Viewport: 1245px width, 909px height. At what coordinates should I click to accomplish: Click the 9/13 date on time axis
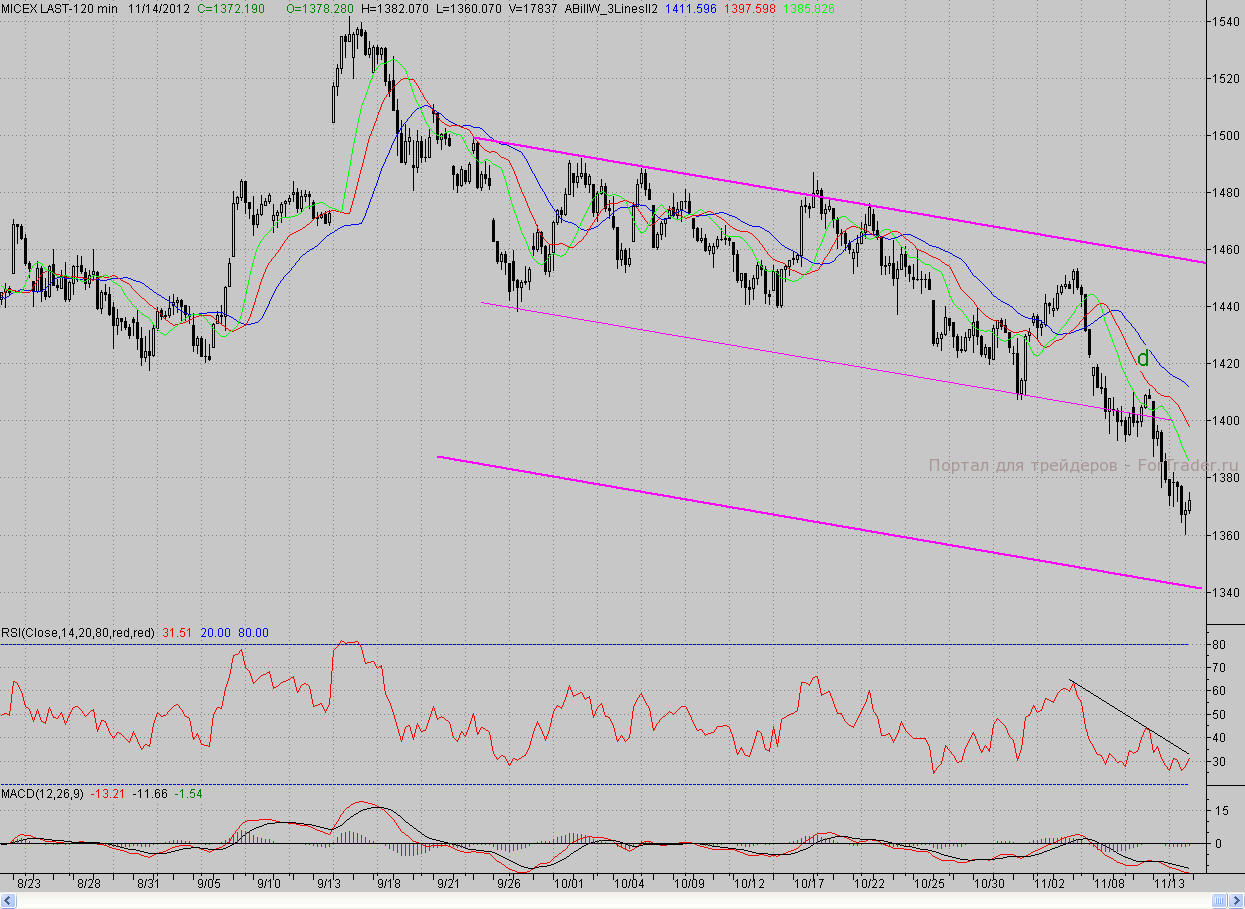click(x=329, y=884)
